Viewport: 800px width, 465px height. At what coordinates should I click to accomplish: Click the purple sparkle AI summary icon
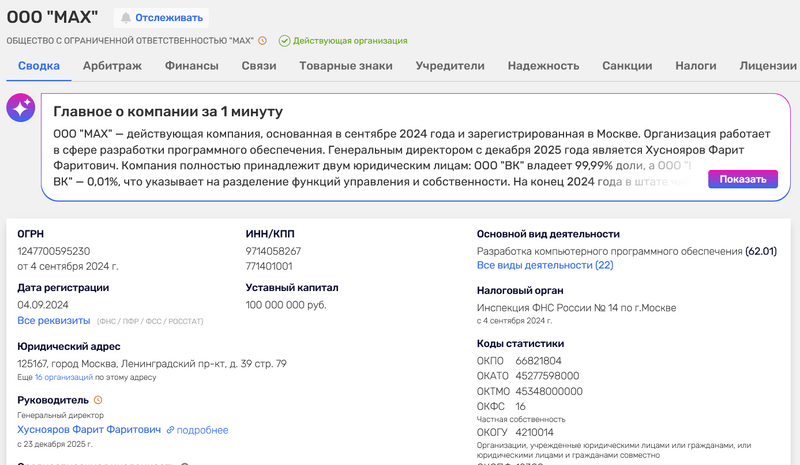click(20, 110)
